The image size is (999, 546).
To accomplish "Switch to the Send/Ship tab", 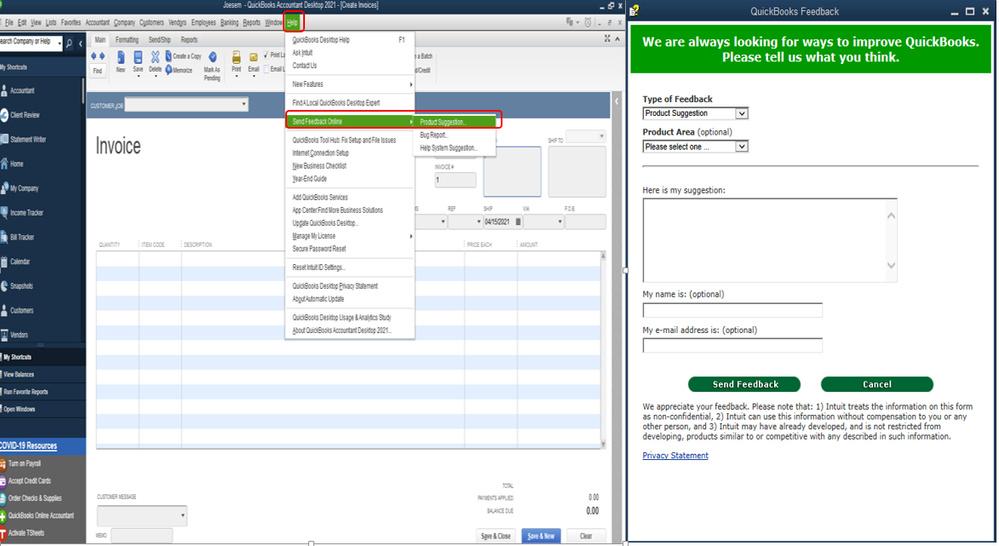I will [159, 40].
